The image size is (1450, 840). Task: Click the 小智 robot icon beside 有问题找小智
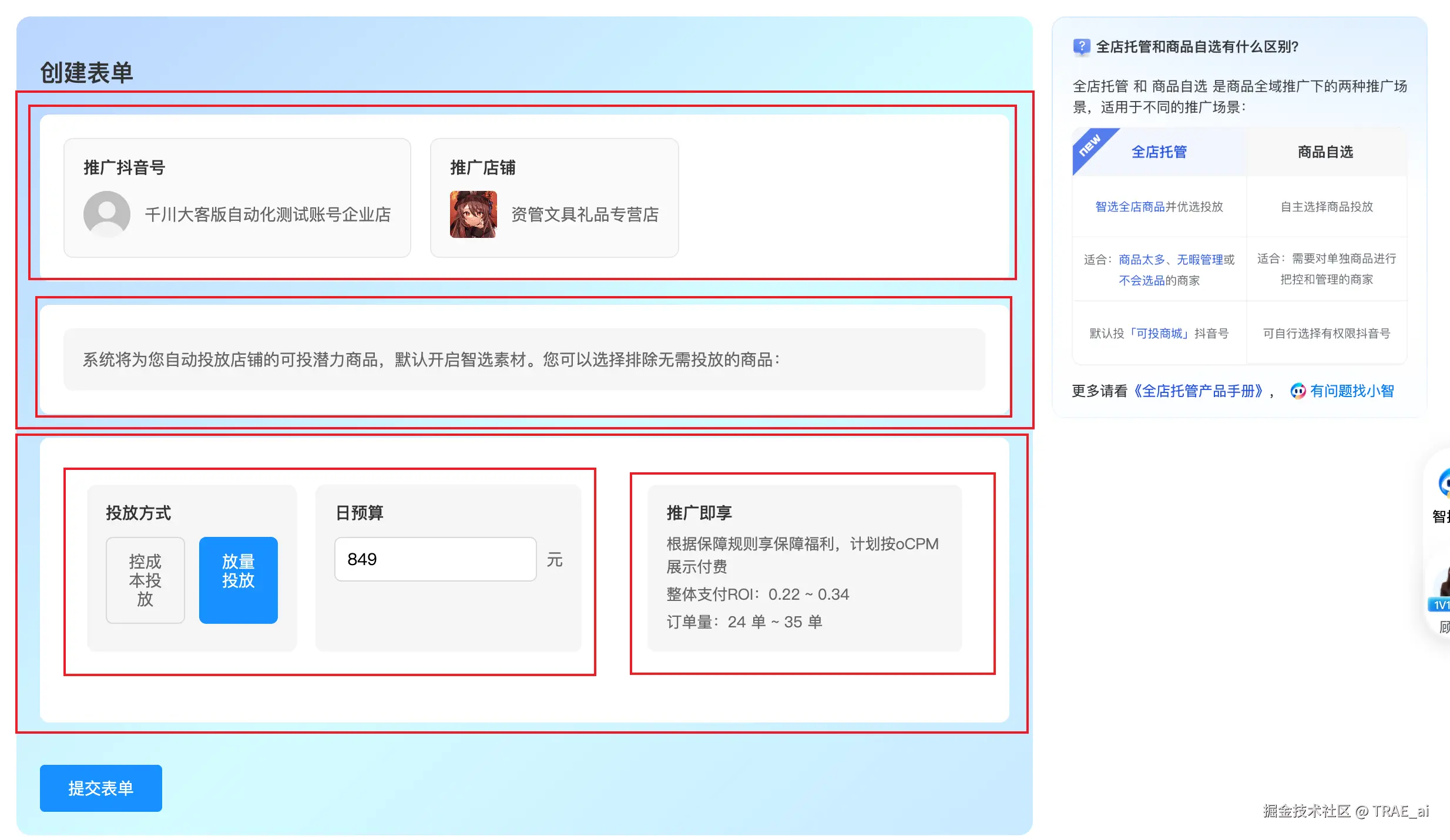tap(1297, 391)
